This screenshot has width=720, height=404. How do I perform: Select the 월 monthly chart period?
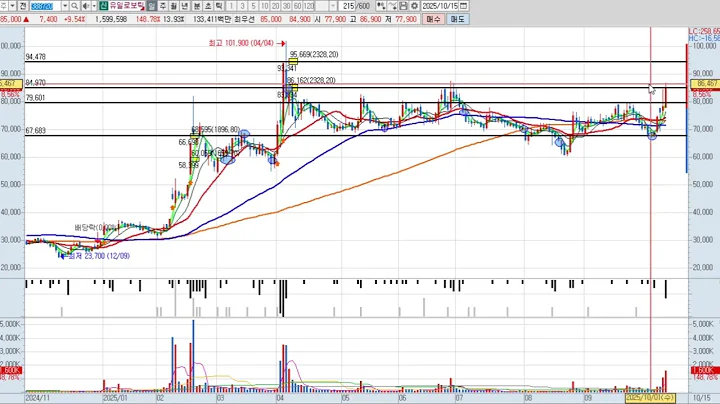tap(174, 6)
